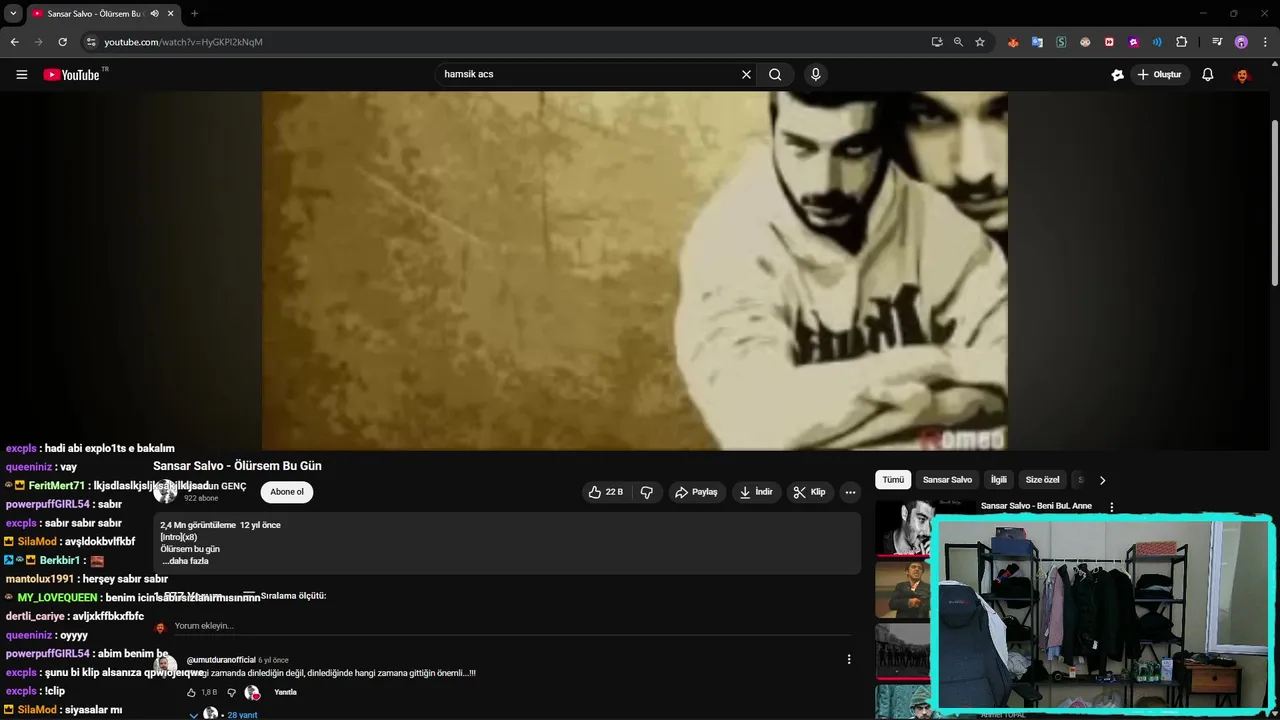The height and width of the screenshot is (720, 1280).
Task: Open the media control playlist icon
Action: pos(1217,42)
